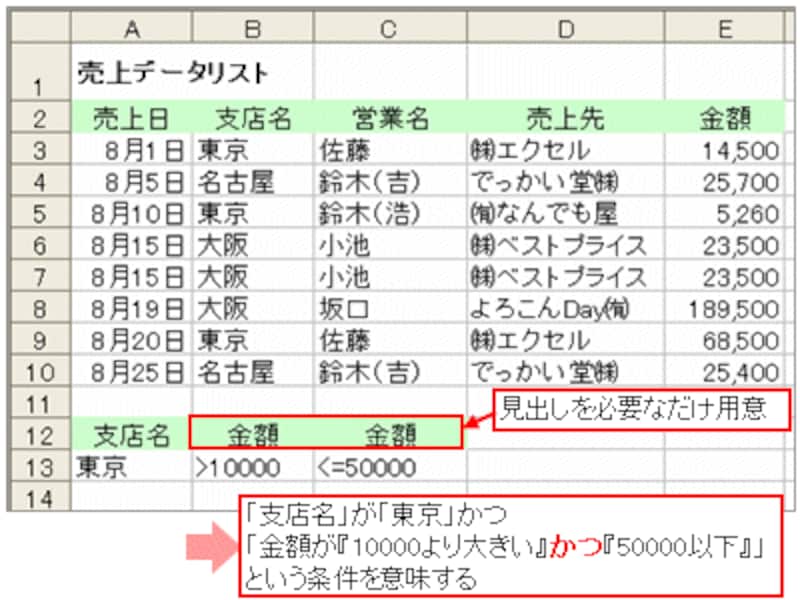Select the amount cell 25,400

(724, 371)
